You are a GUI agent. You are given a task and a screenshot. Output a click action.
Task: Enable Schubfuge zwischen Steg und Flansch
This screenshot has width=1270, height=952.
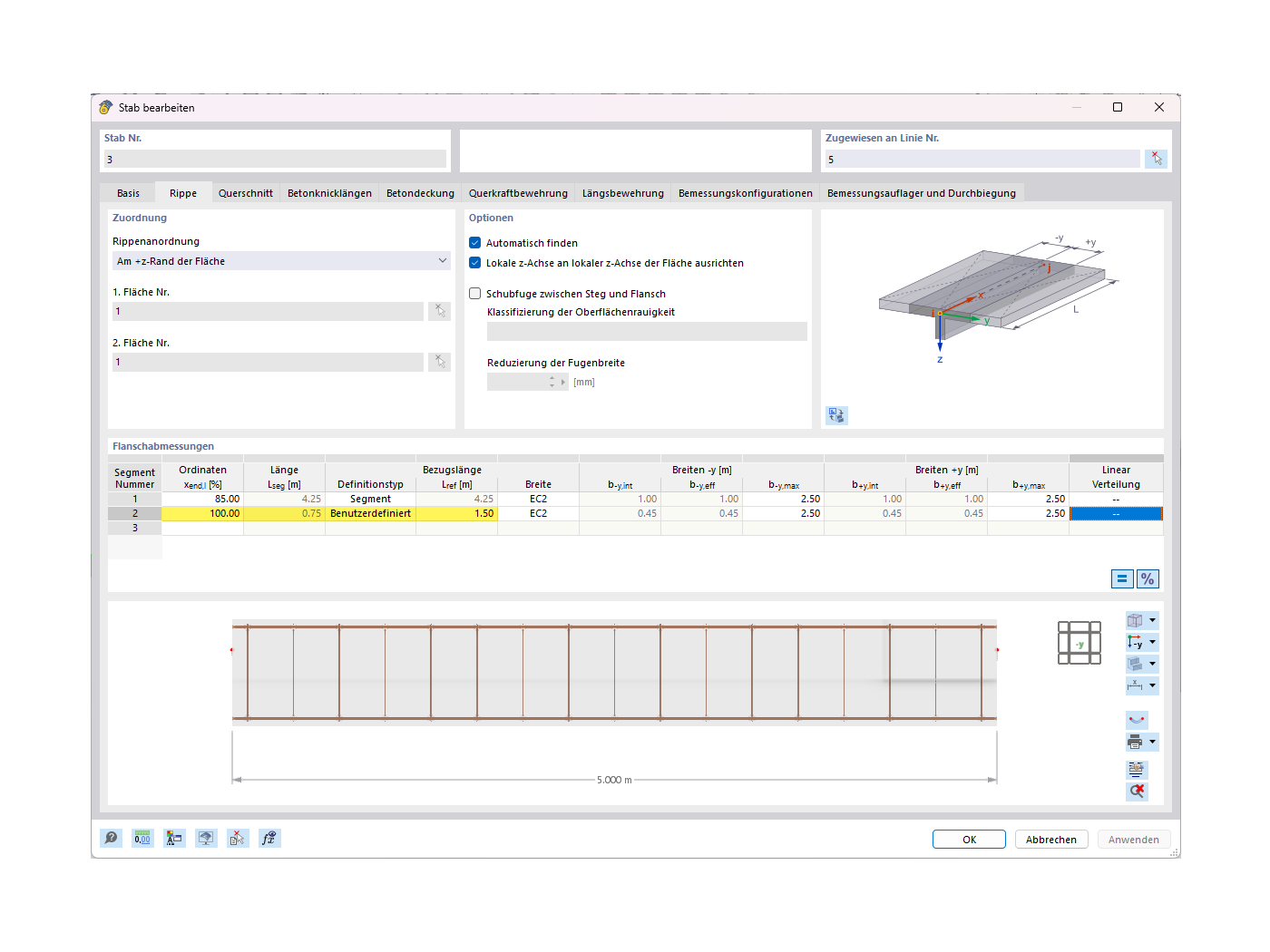474,294
